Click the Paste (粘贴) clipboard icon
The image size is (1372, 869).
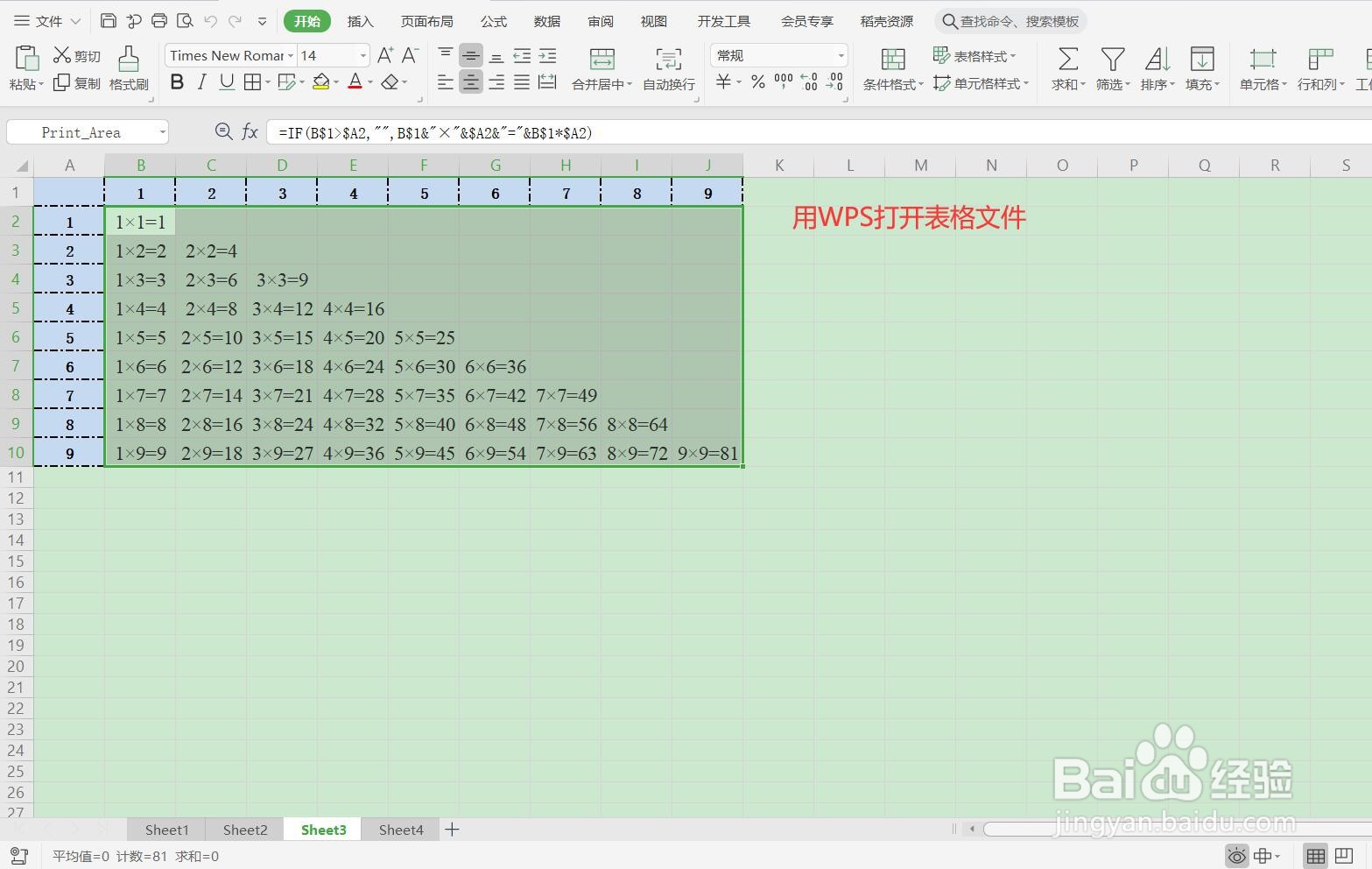click(26, 59)
